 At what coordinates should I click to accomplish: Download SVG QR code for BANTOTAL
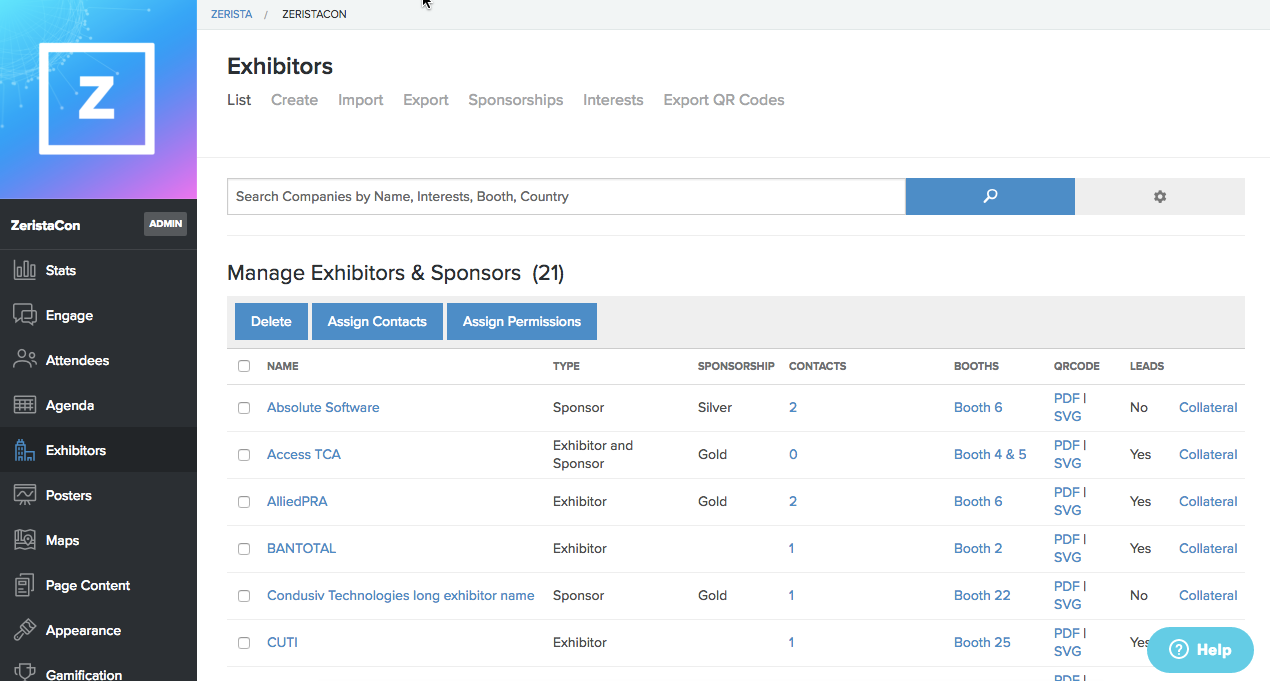coord(1068,557)
